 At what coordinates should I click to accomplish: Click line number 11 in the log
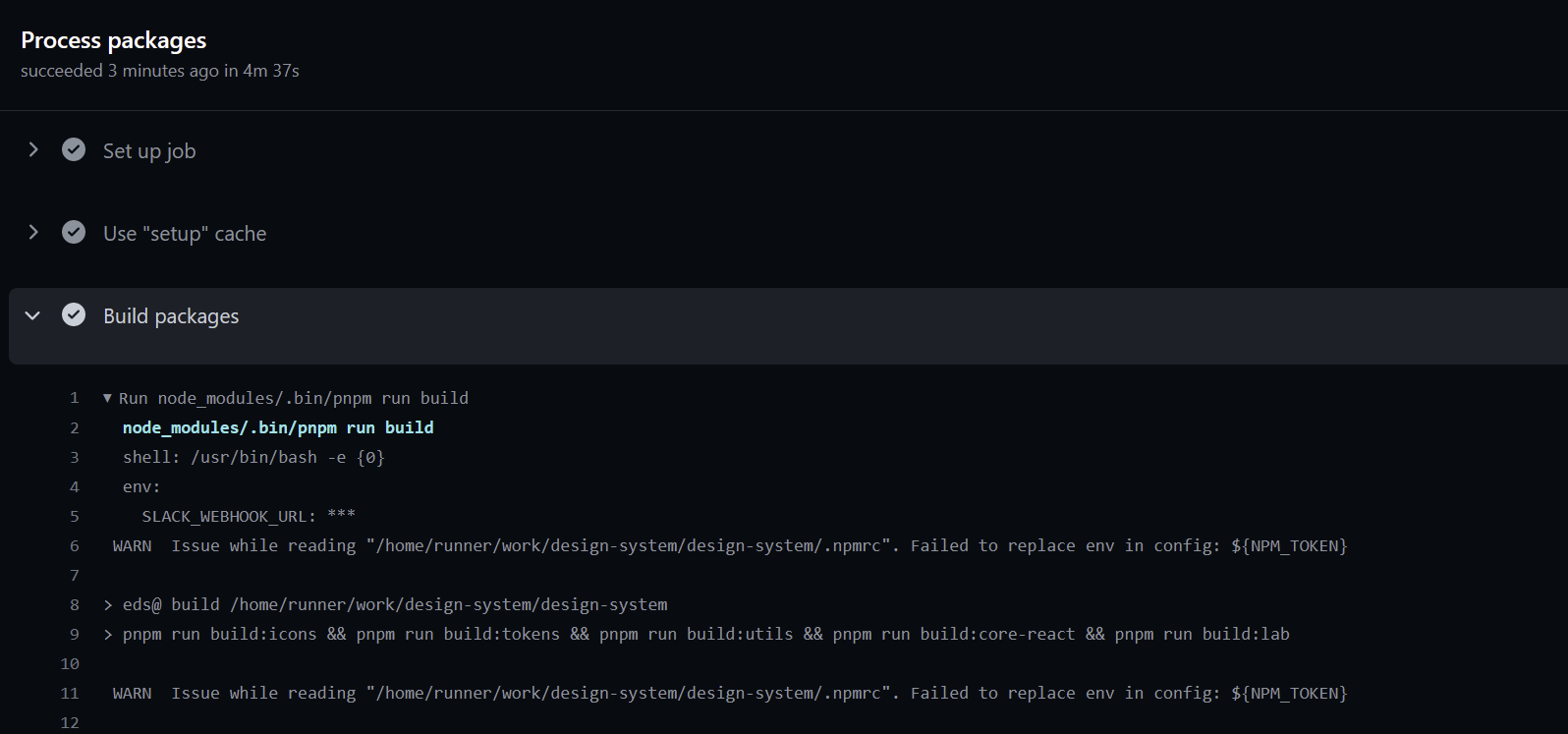click(70, 693)
